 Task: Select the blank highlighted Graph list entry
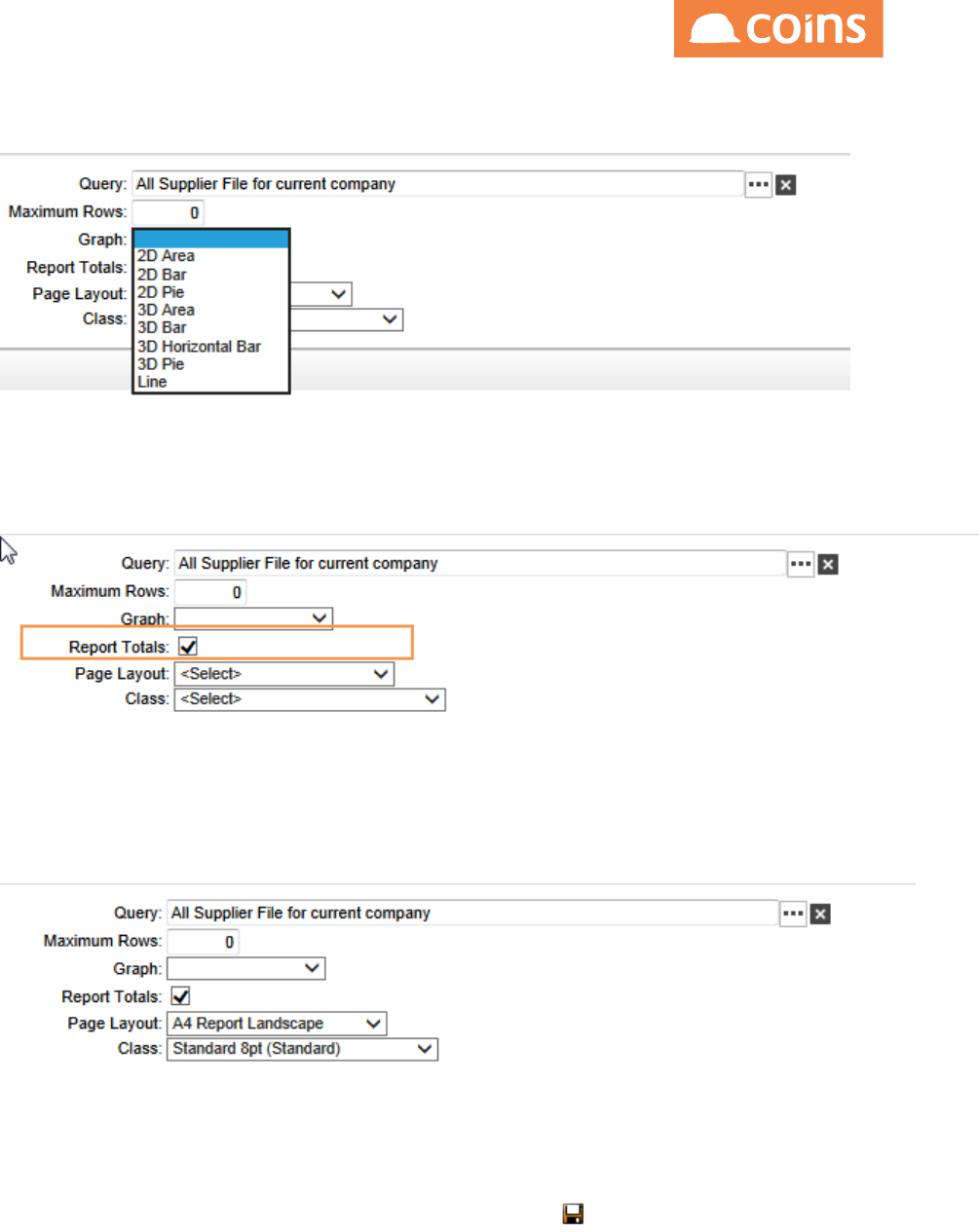210,240
